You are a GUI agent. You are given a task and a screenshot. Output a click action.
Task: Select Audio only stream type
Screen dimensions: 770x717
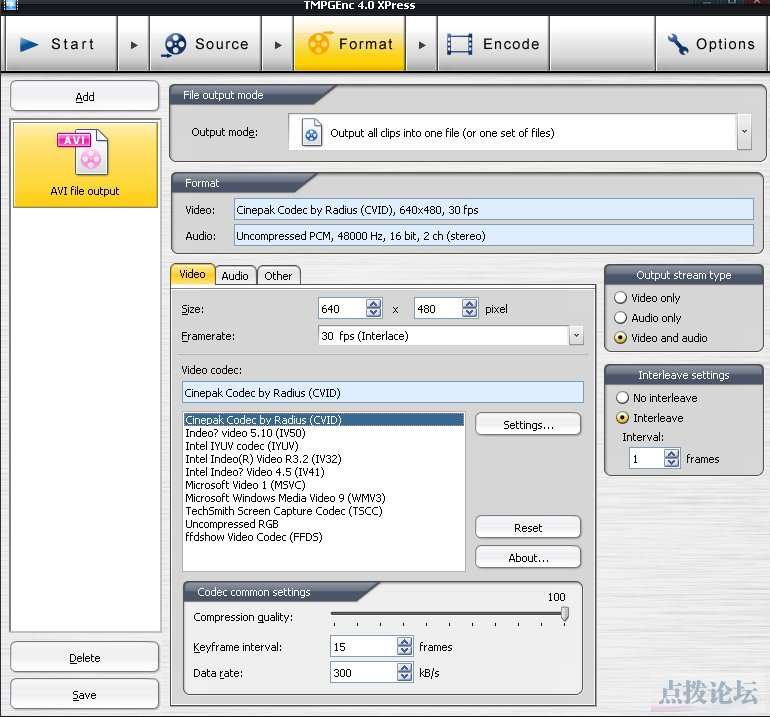point(621,318)
